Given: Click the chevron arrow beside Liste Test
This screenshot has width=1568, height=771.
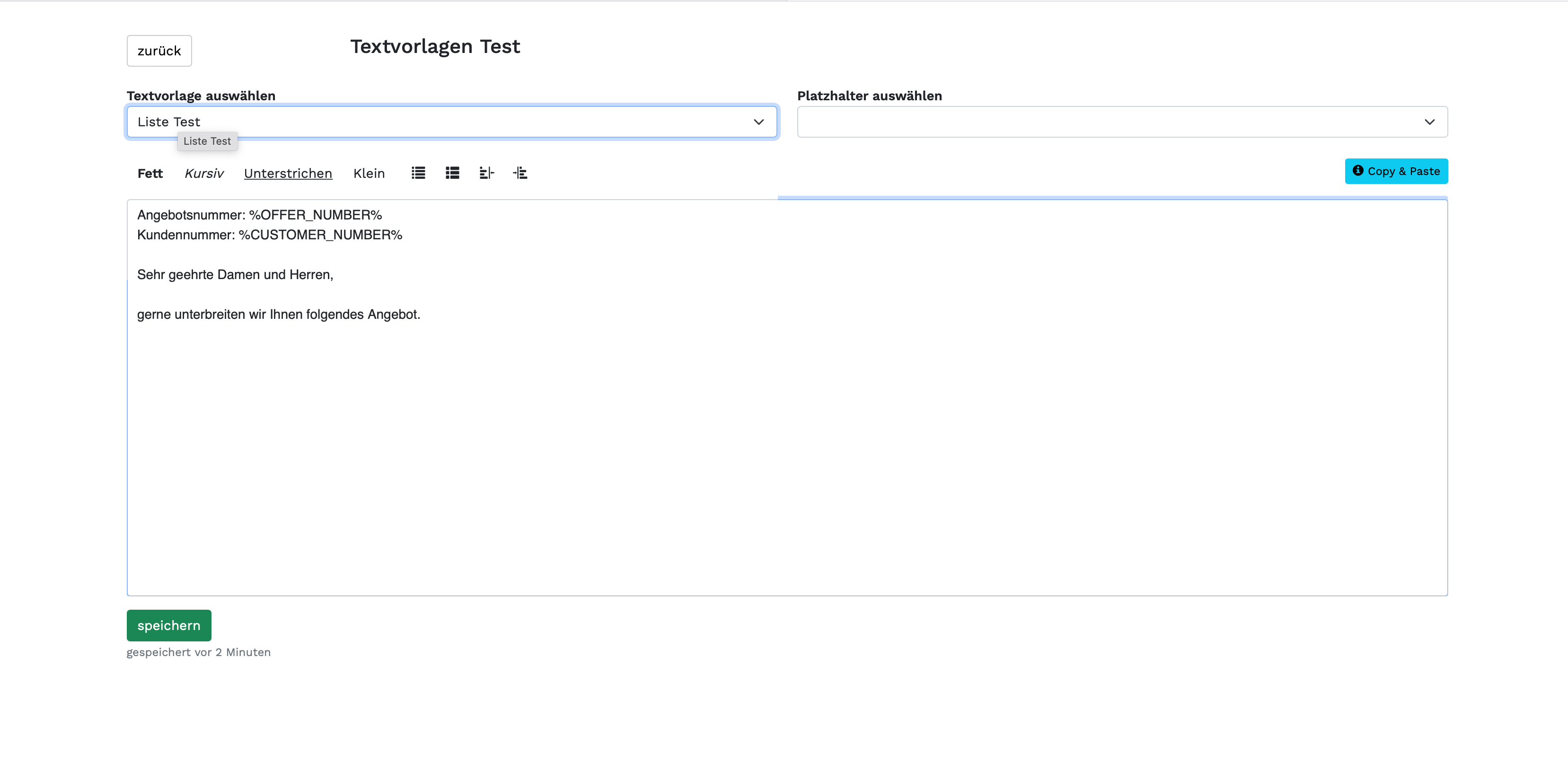Looking at the screenshot, I should click(x=758, y=122).
